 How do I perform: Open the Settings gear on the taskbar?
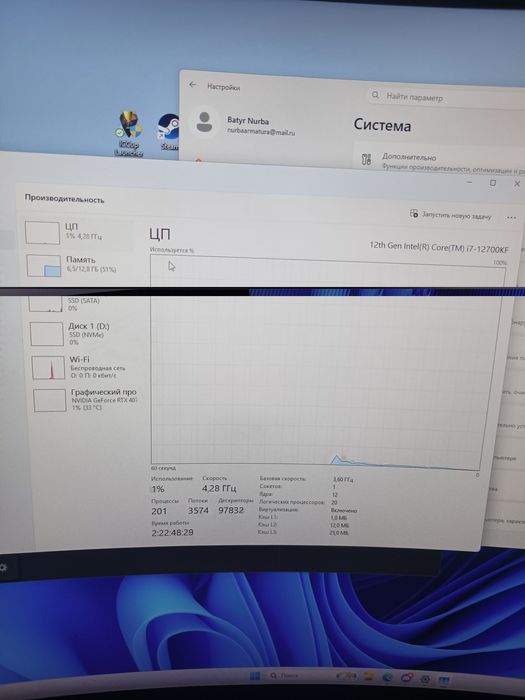pos(425,679)
